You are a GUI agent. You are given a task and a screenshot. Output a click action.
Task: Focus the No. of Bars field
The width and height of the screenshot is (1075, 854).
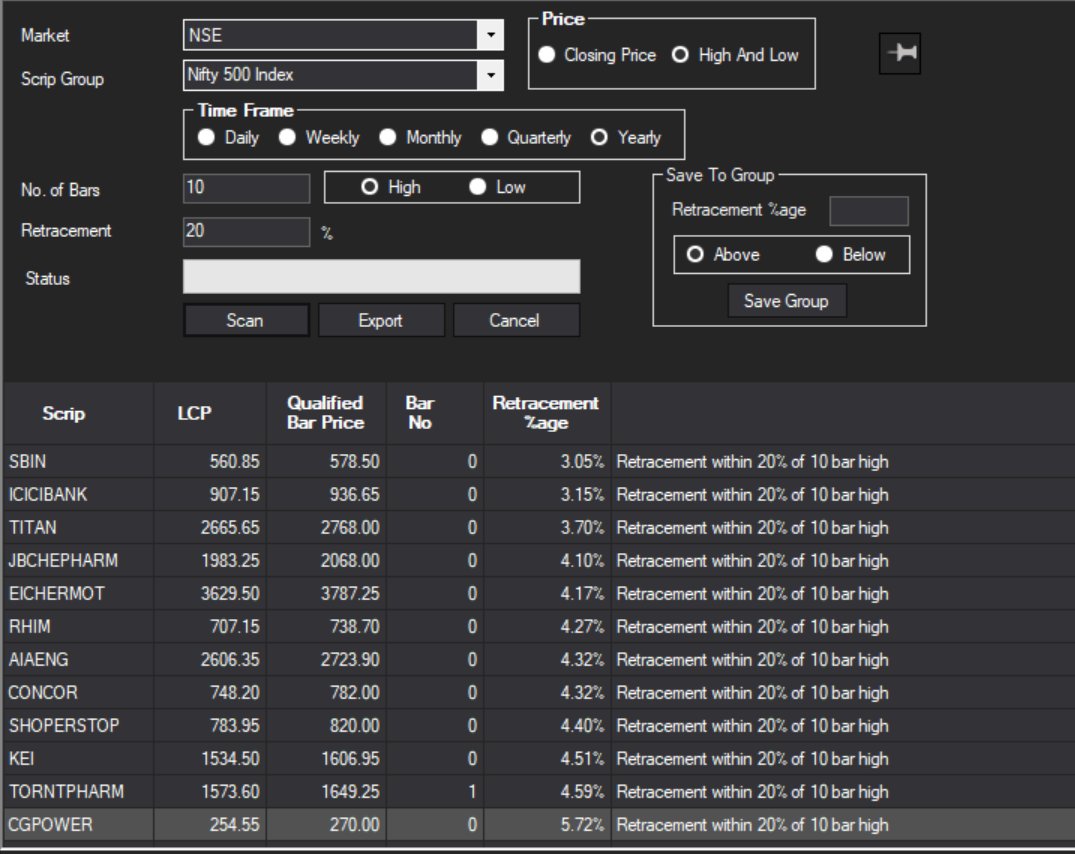coord(246,188)
